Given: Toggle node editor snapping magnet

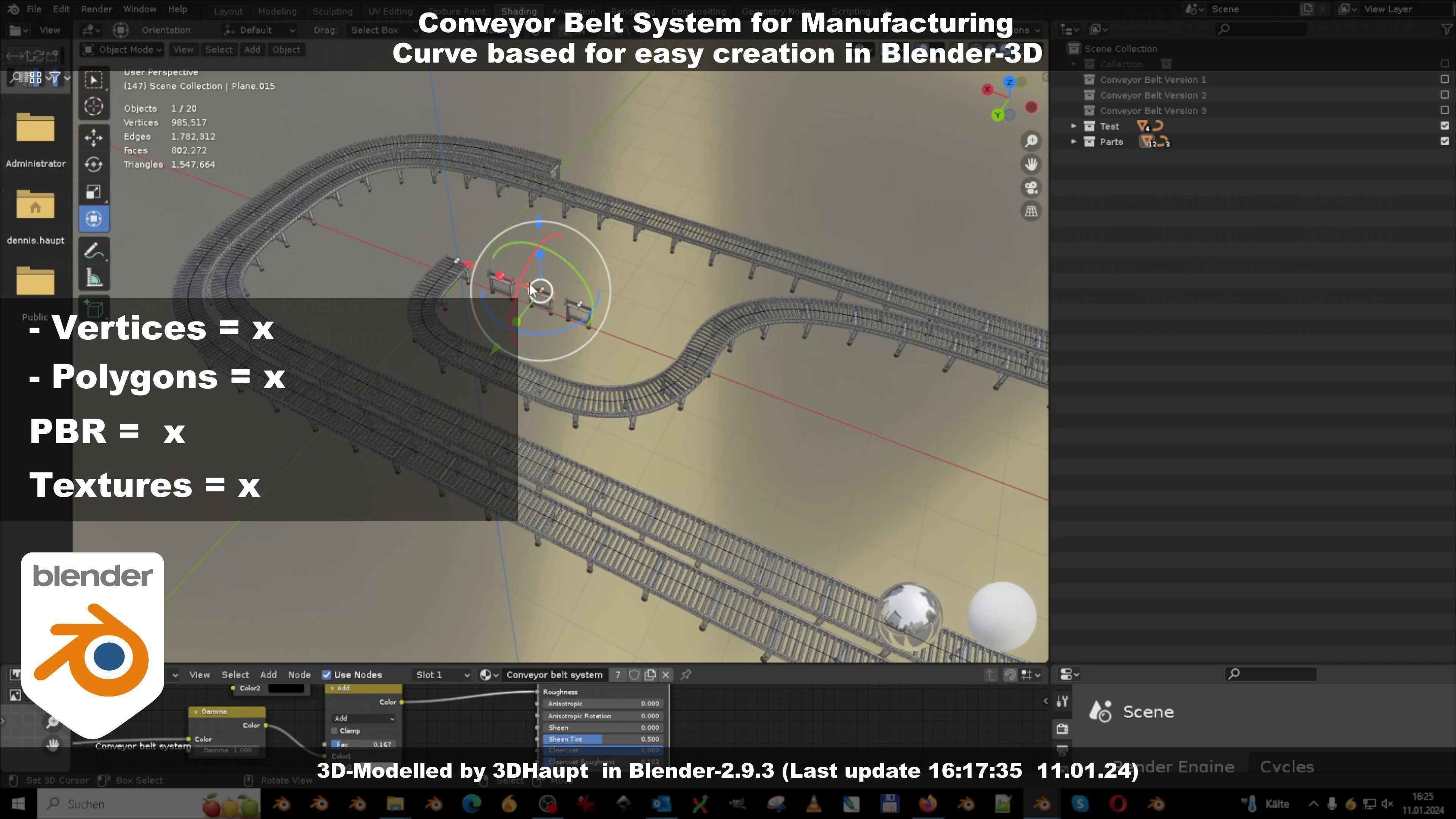Looking at the screenshot, I should click(1010, 674).
